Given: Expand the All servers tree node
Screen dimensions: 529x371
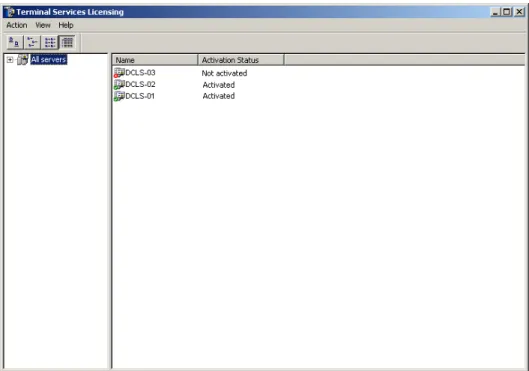Looking at the screenshot, I should [10, 60].
